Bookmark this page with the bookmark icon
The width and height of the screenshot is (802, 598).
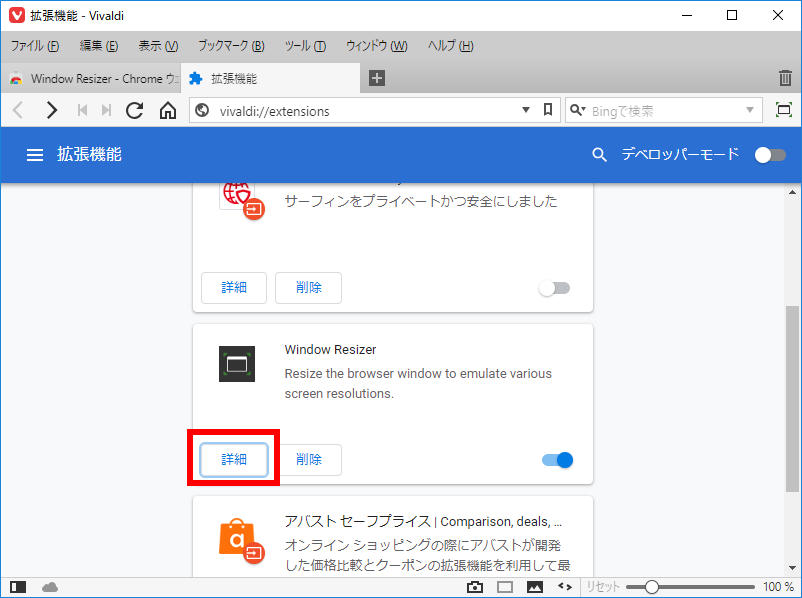tap(548, 110)
